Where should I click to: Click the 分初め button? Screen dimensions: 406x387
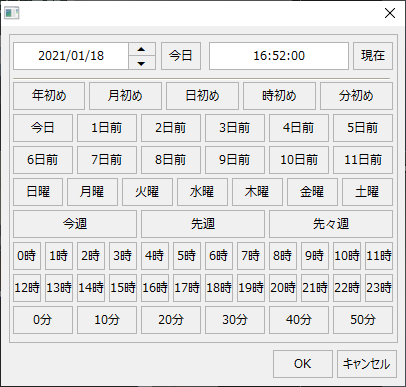coord(356,96)
